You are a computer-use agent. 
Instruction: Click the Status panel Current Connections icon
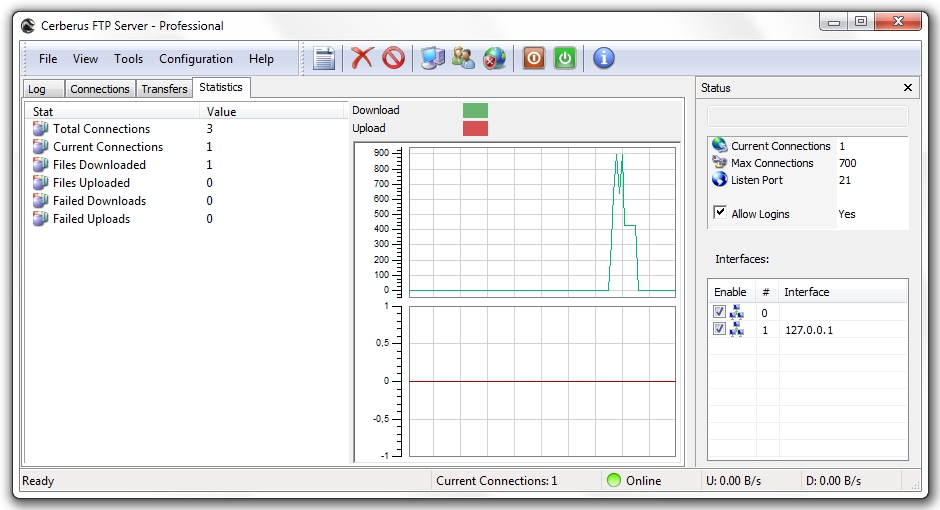click(x=719, y=145)
